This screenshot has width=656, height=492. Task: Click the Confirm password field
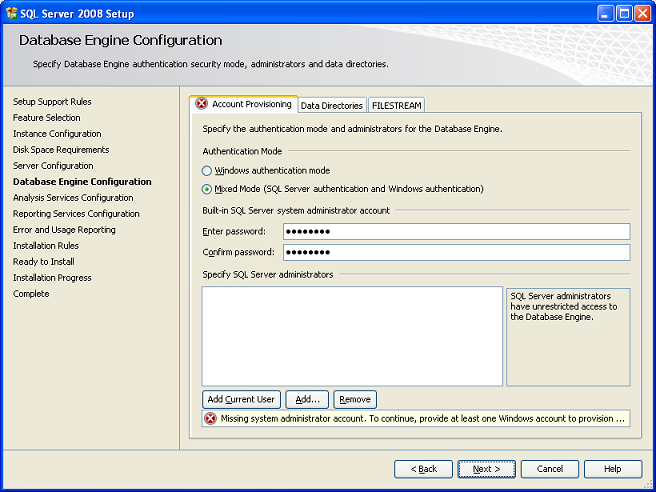click(456, 252)
